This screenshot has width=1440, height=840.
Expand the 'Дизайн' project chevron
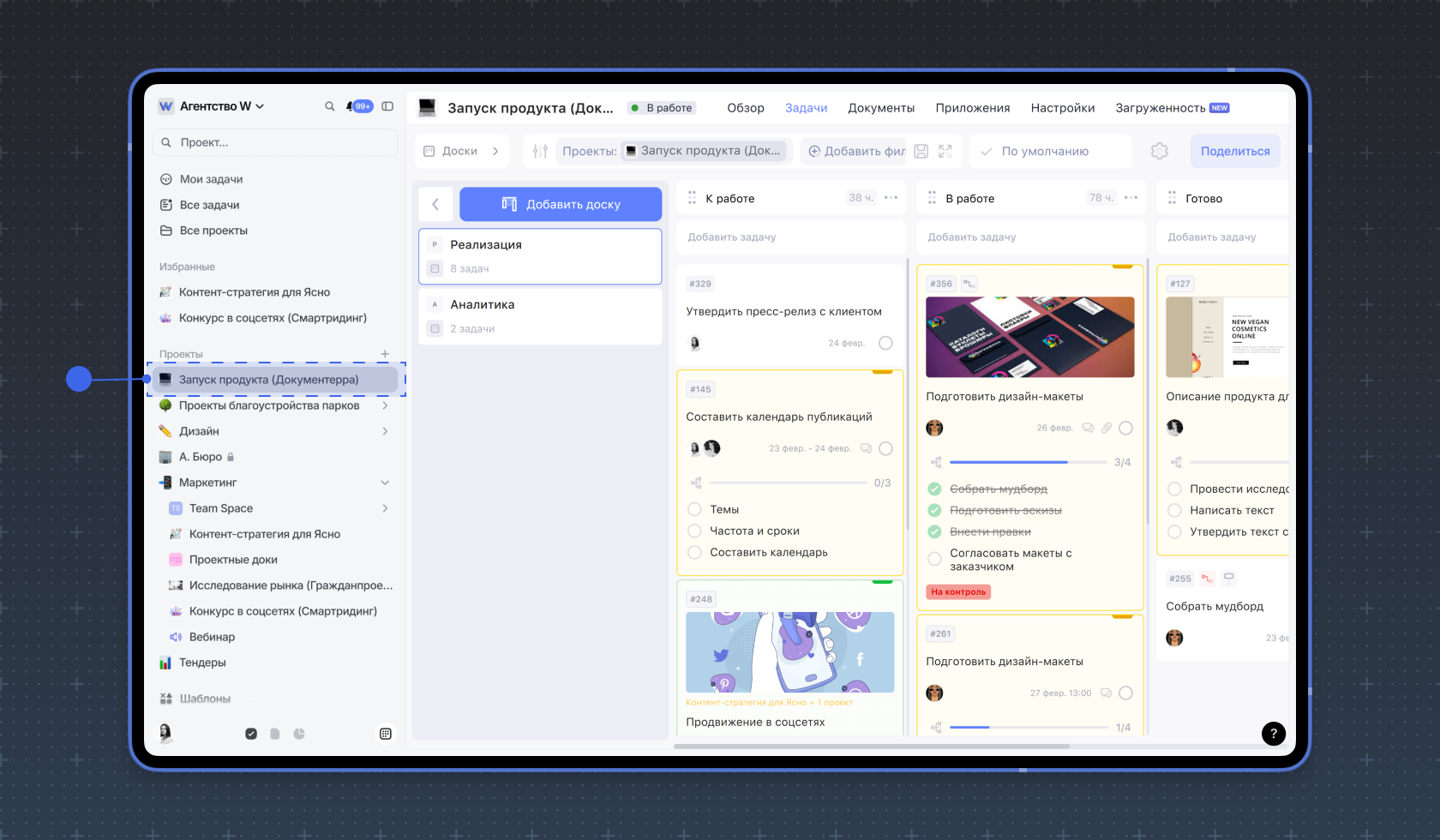coord(385,431)
